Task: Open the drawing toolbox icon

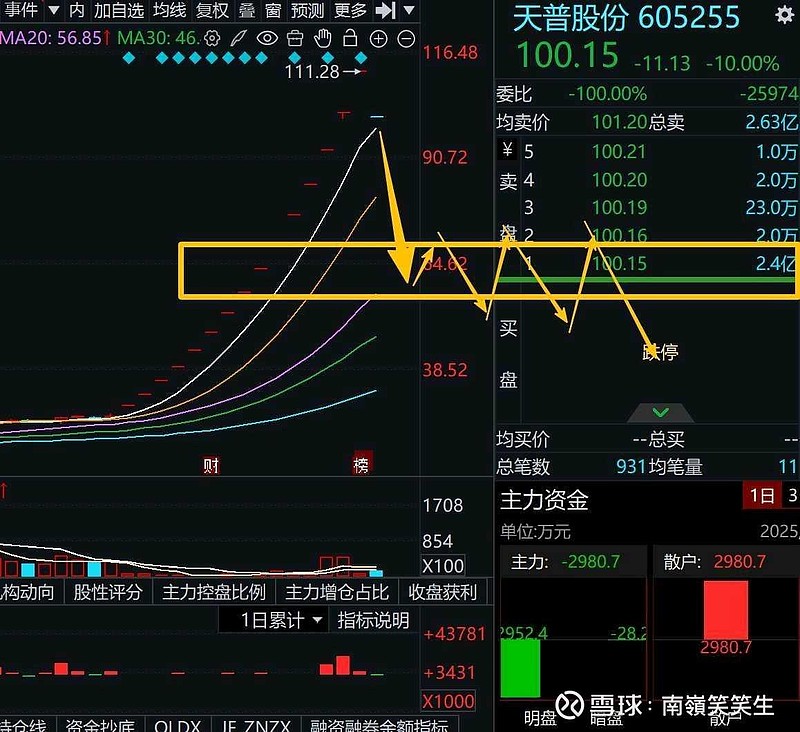Action: coord(294,39)
